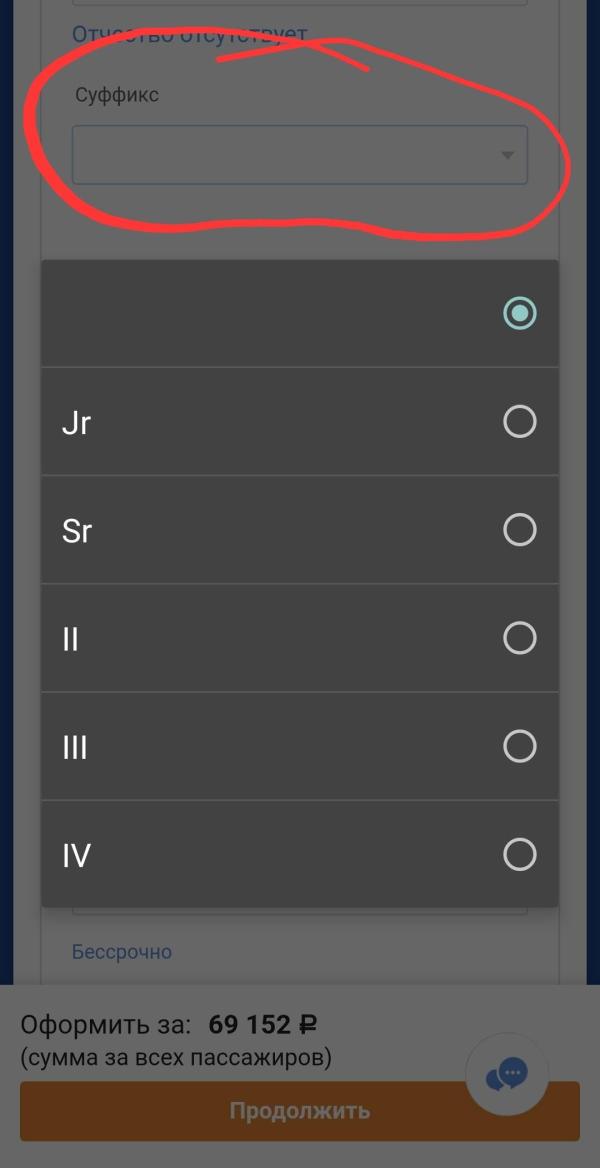600x1168 pixels.
Task: Open the chat support bubble icon
Action: [507, 1075]
